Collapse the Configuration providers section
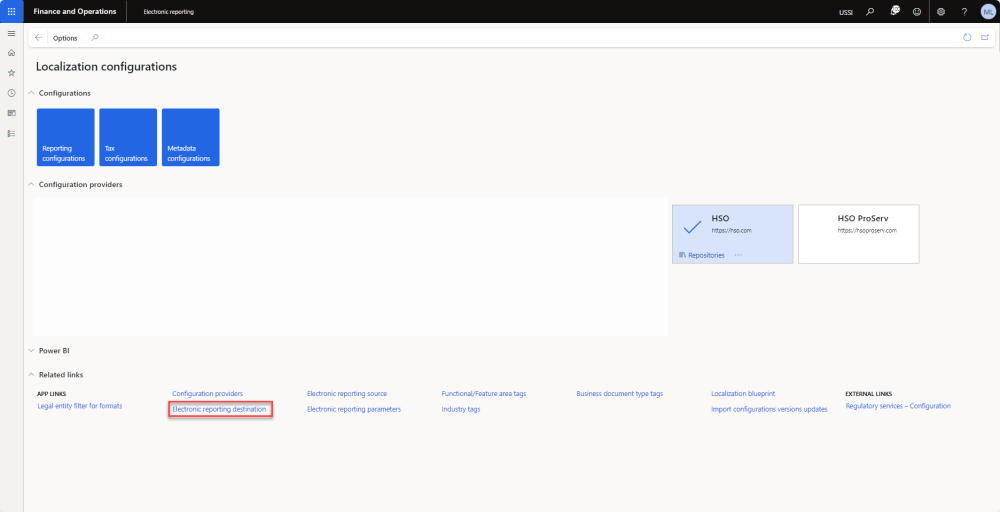 (x=31, y=184)
